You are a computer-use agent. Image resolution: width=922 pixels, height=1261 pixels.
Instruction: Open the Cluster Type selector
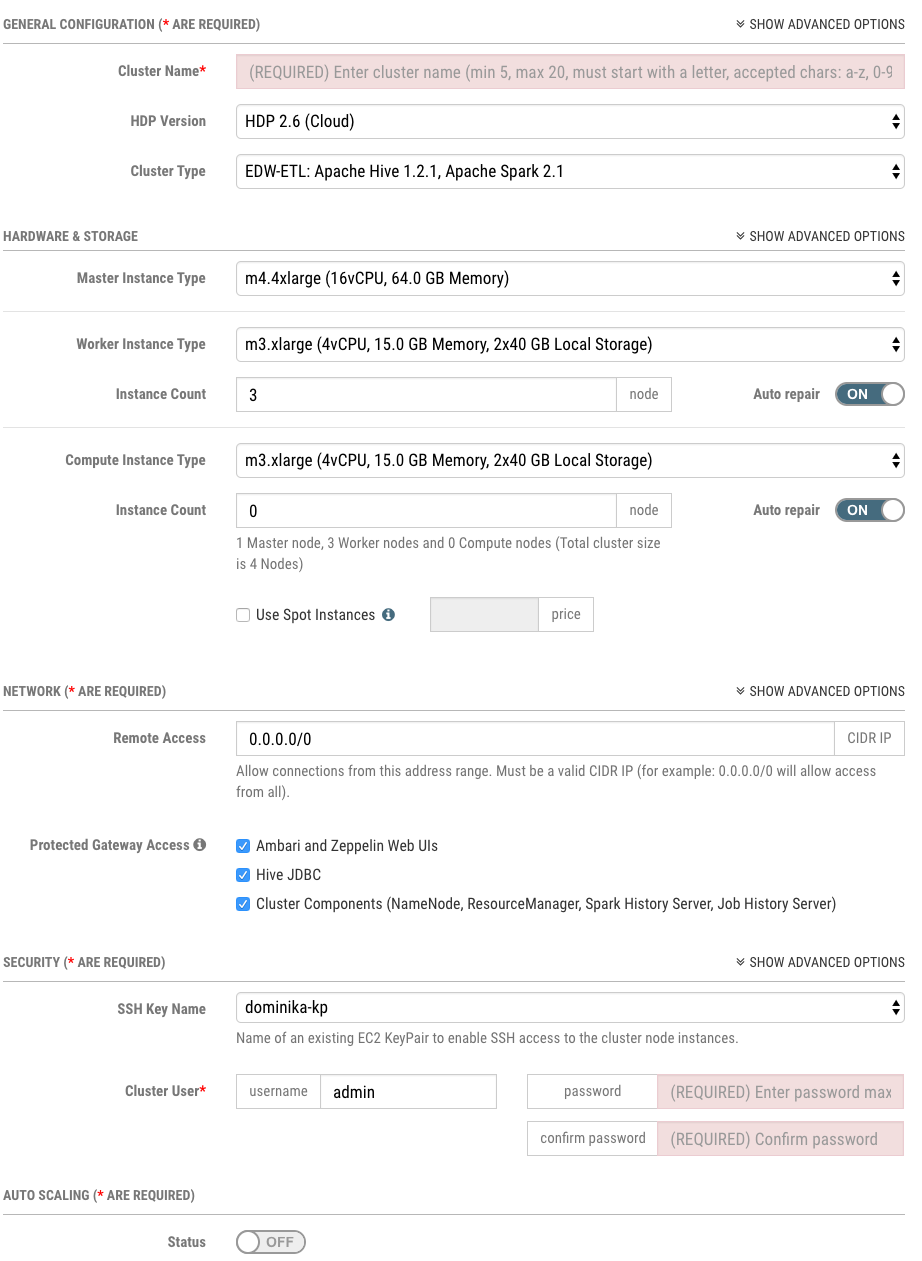pos(569,171)
